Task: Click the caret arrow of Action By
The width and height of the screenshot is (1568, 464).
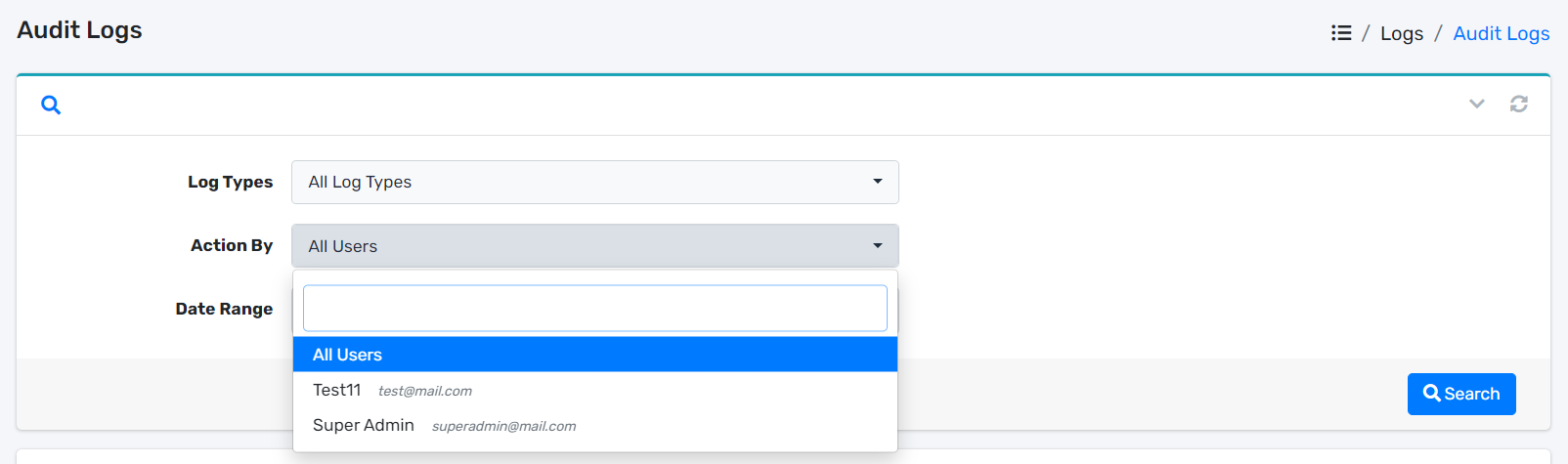Action: pyautogui.click(x=877, y=246)
